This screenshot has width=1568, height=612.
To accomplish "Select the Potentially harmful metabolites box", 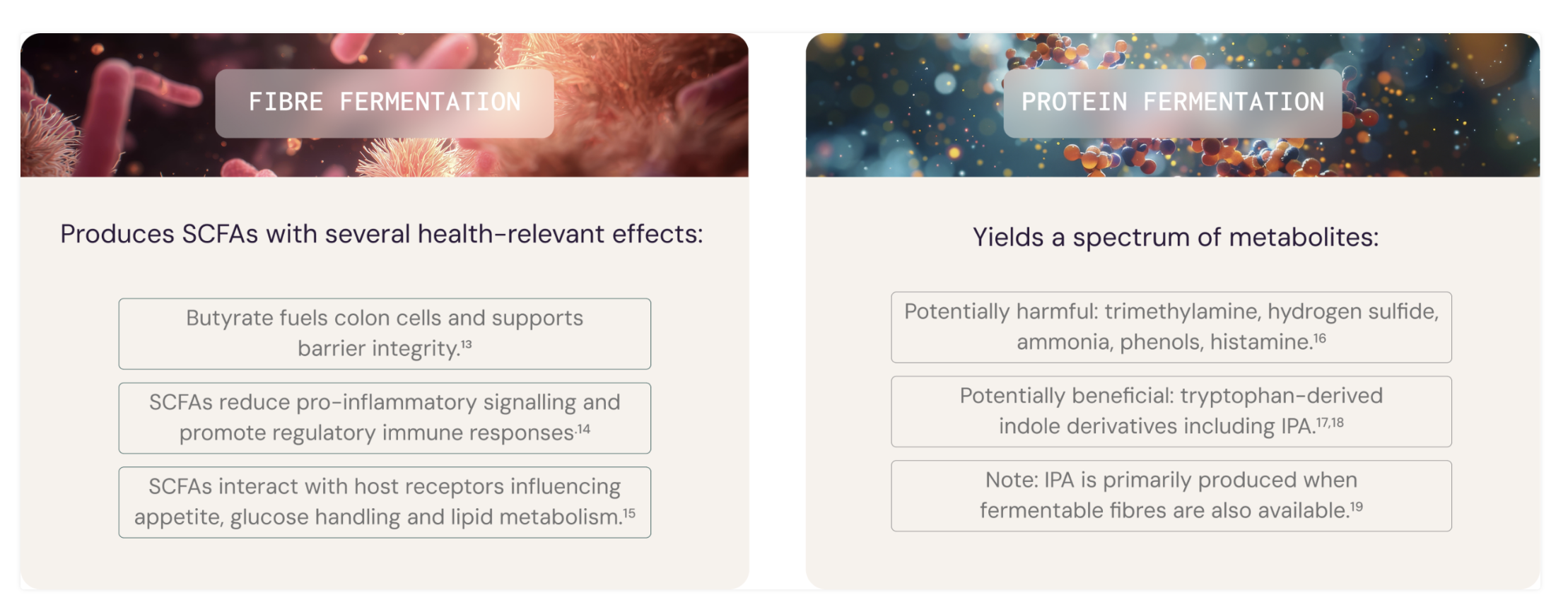I will (1171, 327).
